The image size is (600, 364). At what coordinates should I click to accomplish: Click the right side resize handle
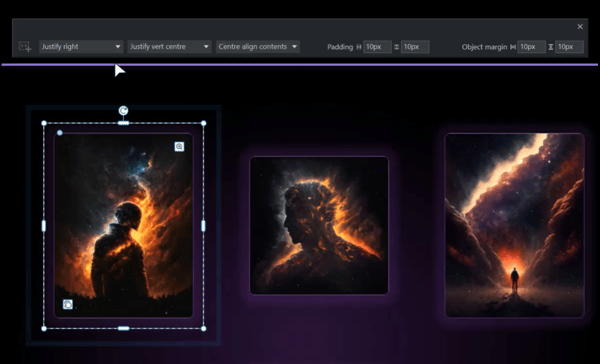pos(203,226)
